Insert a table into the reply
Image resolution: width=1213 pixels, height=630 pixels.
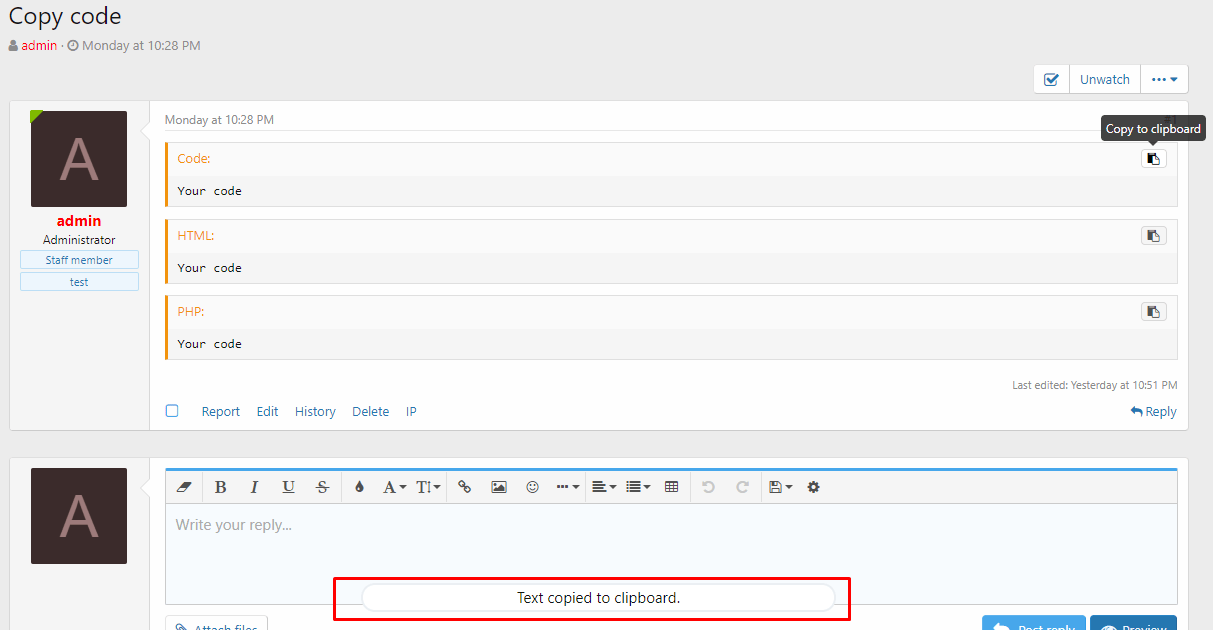click(671, 487)
